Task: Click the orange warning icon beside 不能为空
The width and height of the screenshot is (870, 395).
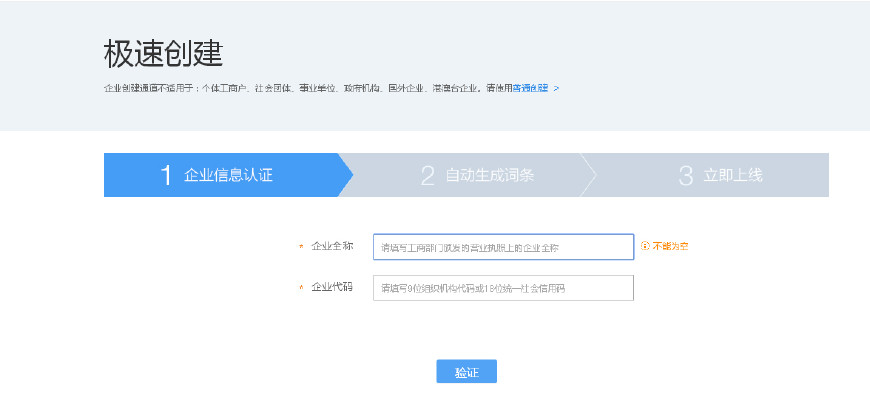Action: (x=645, y=246)
